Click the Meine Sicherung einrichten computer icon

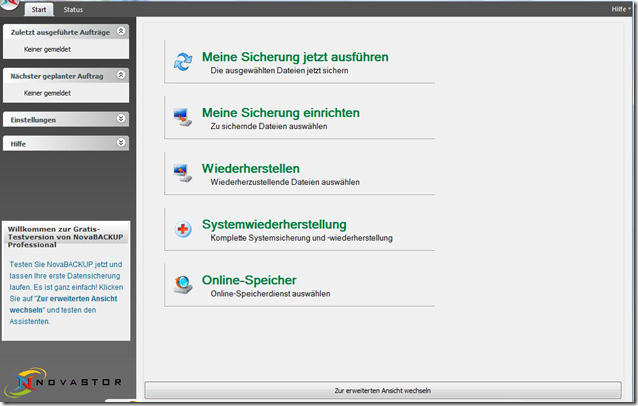[183, 117]
